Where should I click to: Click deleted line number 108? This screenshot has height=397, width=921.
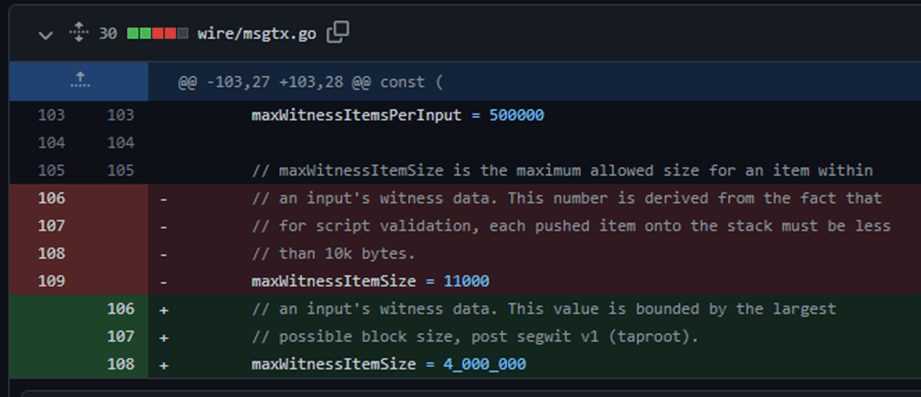51,254
